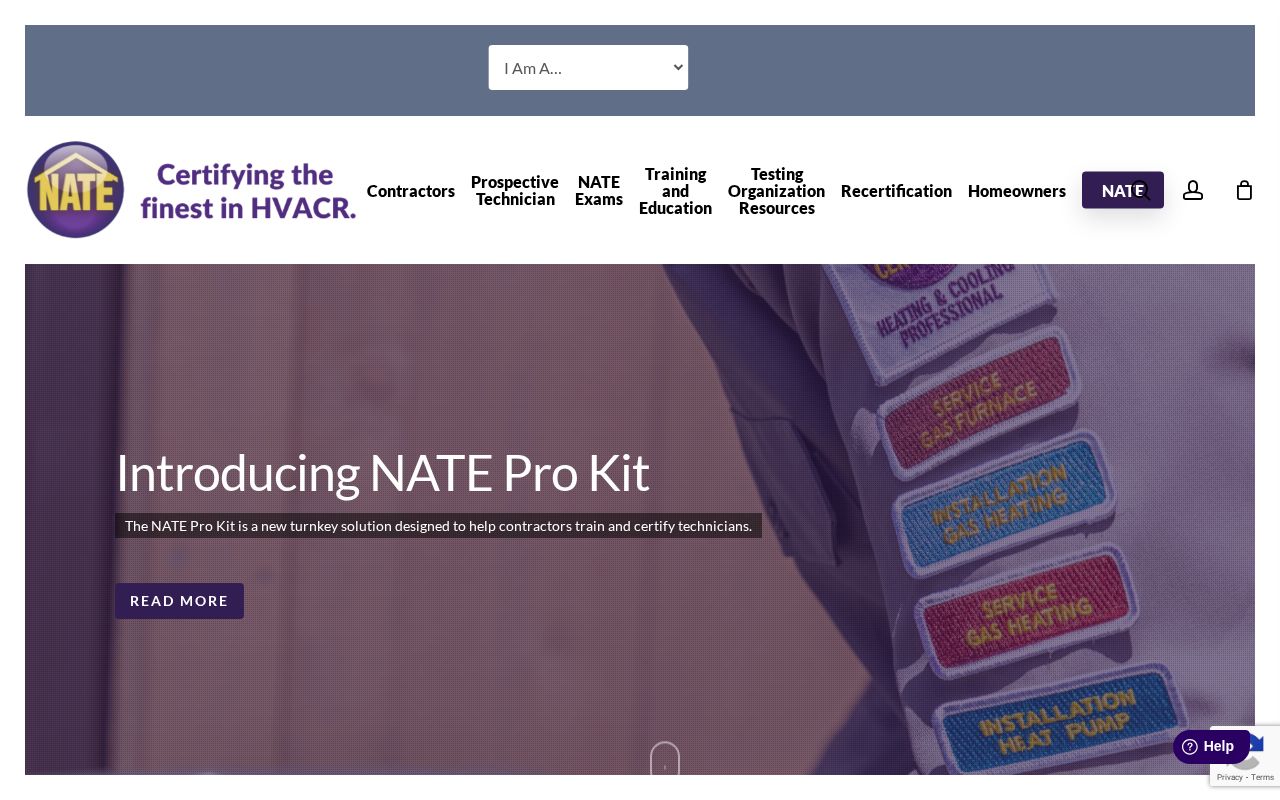Image resolution: width=1280 pixels, height=800 pixels.
Task: Click the READ MORE button
Action: coord(179,601)
